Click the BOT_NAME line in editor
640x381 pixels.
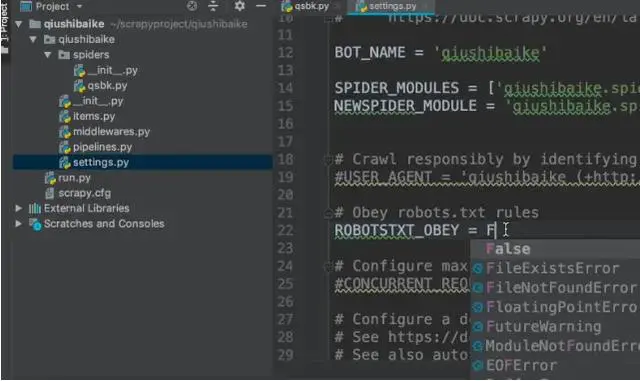441,53
